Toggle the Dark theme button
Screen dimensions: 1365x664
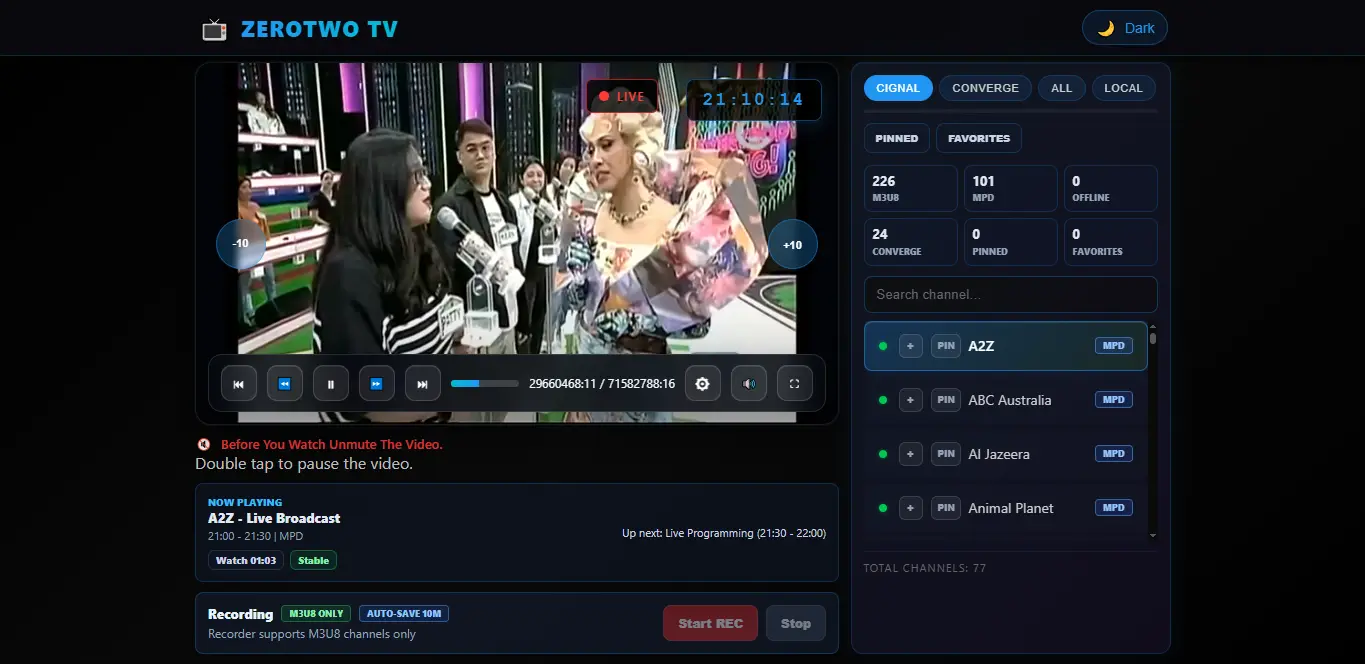[x=1125, y=28]
